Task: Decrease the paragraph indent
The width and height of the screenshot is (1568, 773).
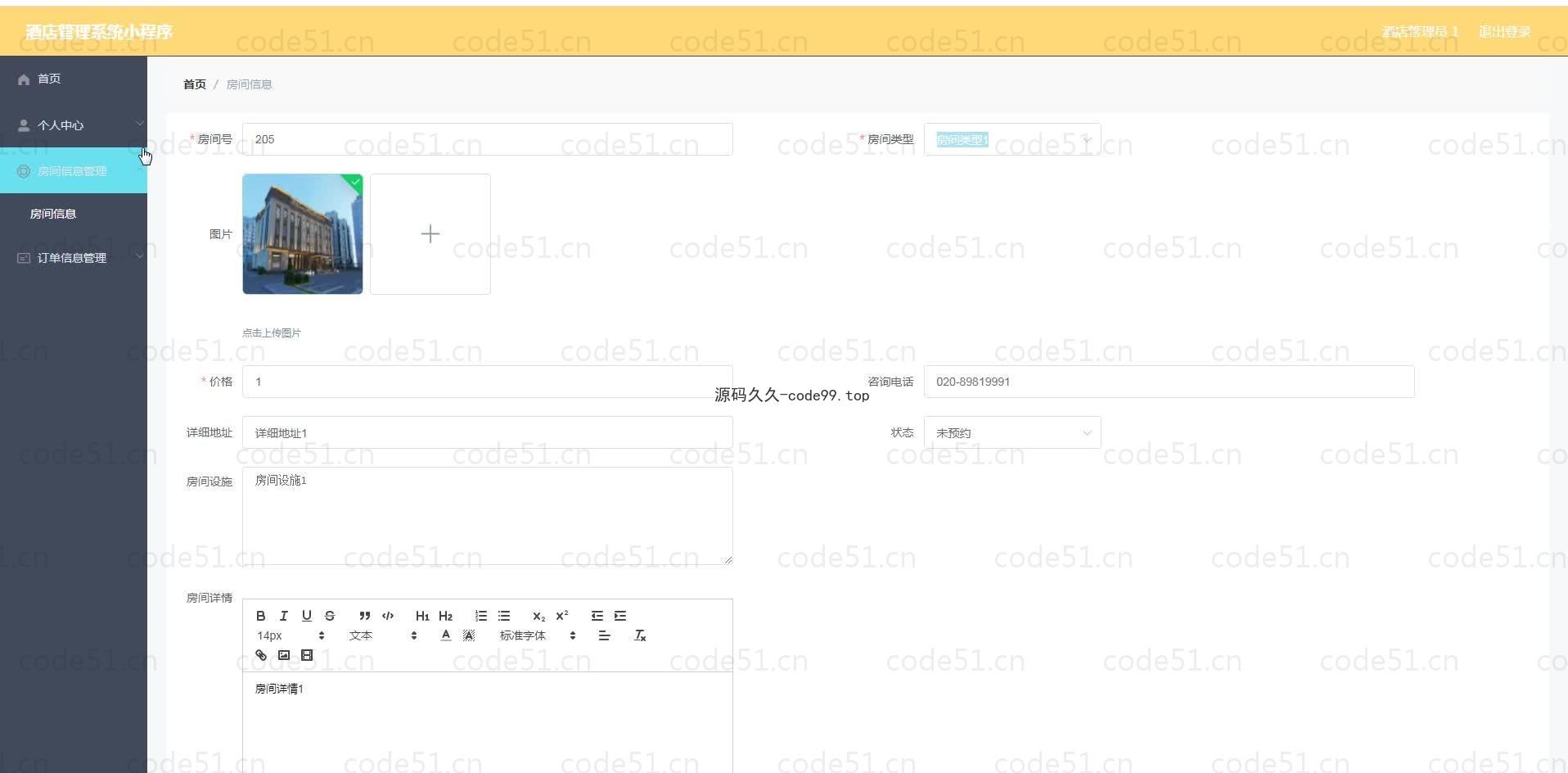Action: pyautogui.click(x=597, y=616)
